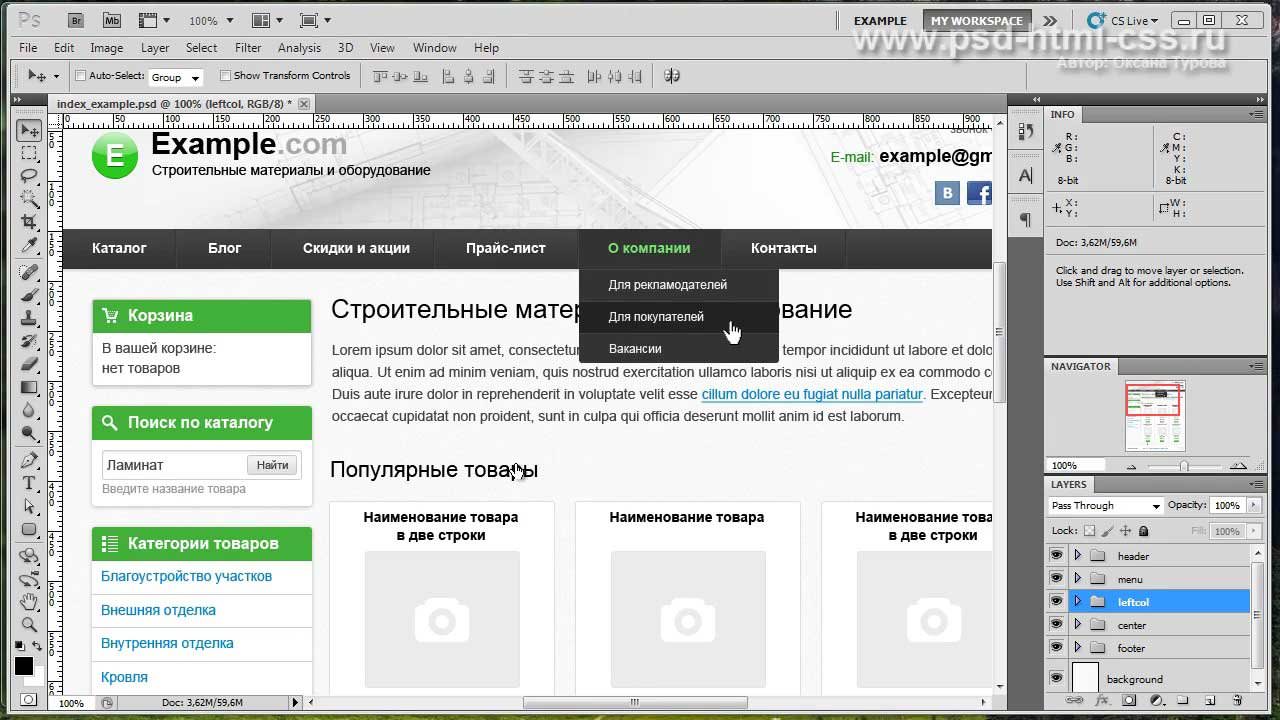Expand the menu layer group
This screenshot has width=1280, height=720.
(x=1077, y=578)
